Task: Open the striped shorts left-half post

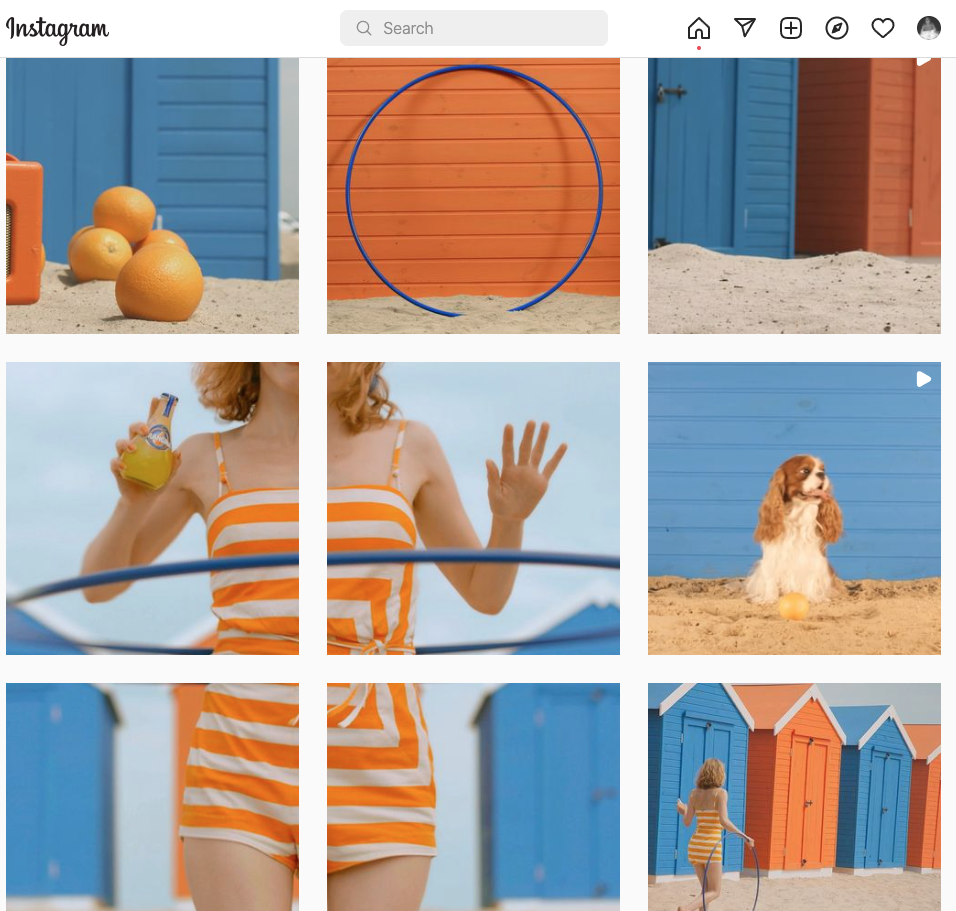Action: tap(152, 797)
